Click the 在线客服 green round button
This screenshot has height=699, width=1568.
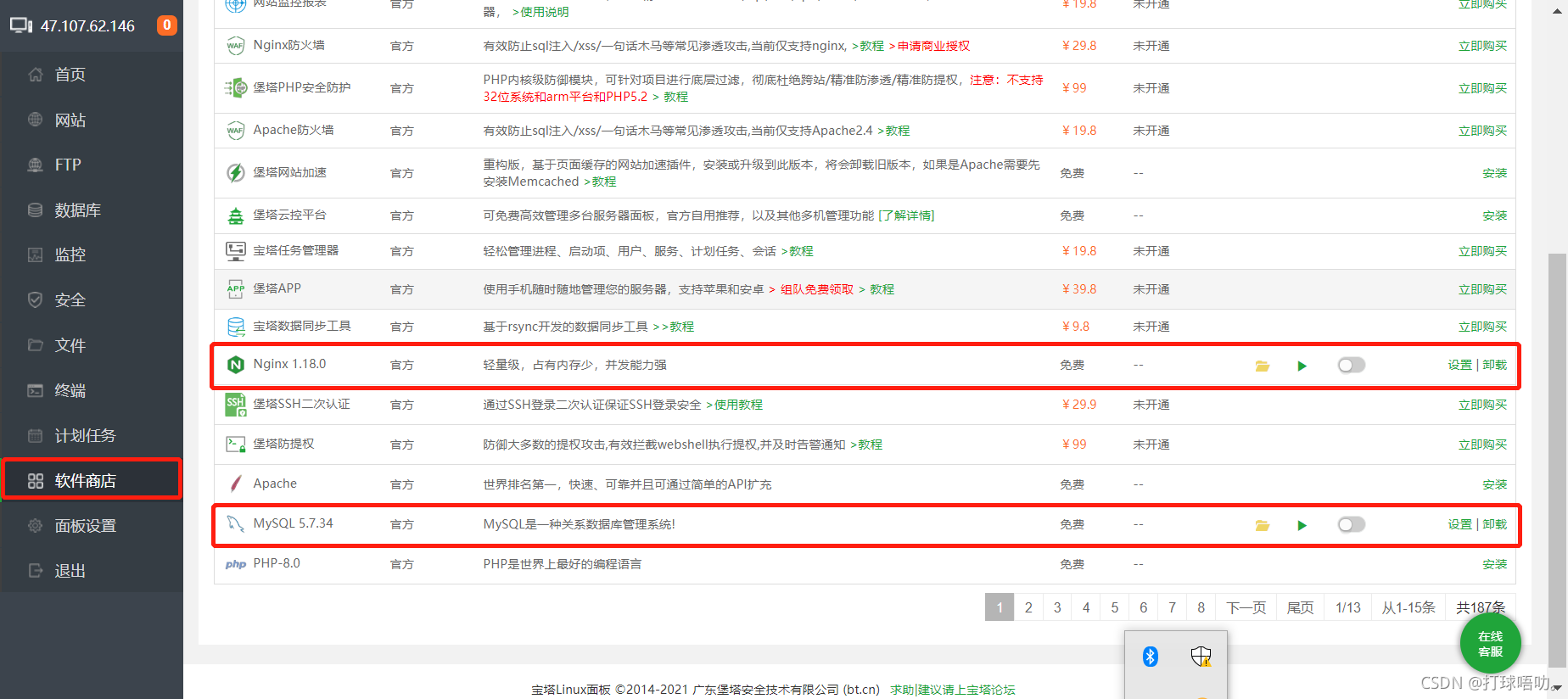click(1490, 644)
